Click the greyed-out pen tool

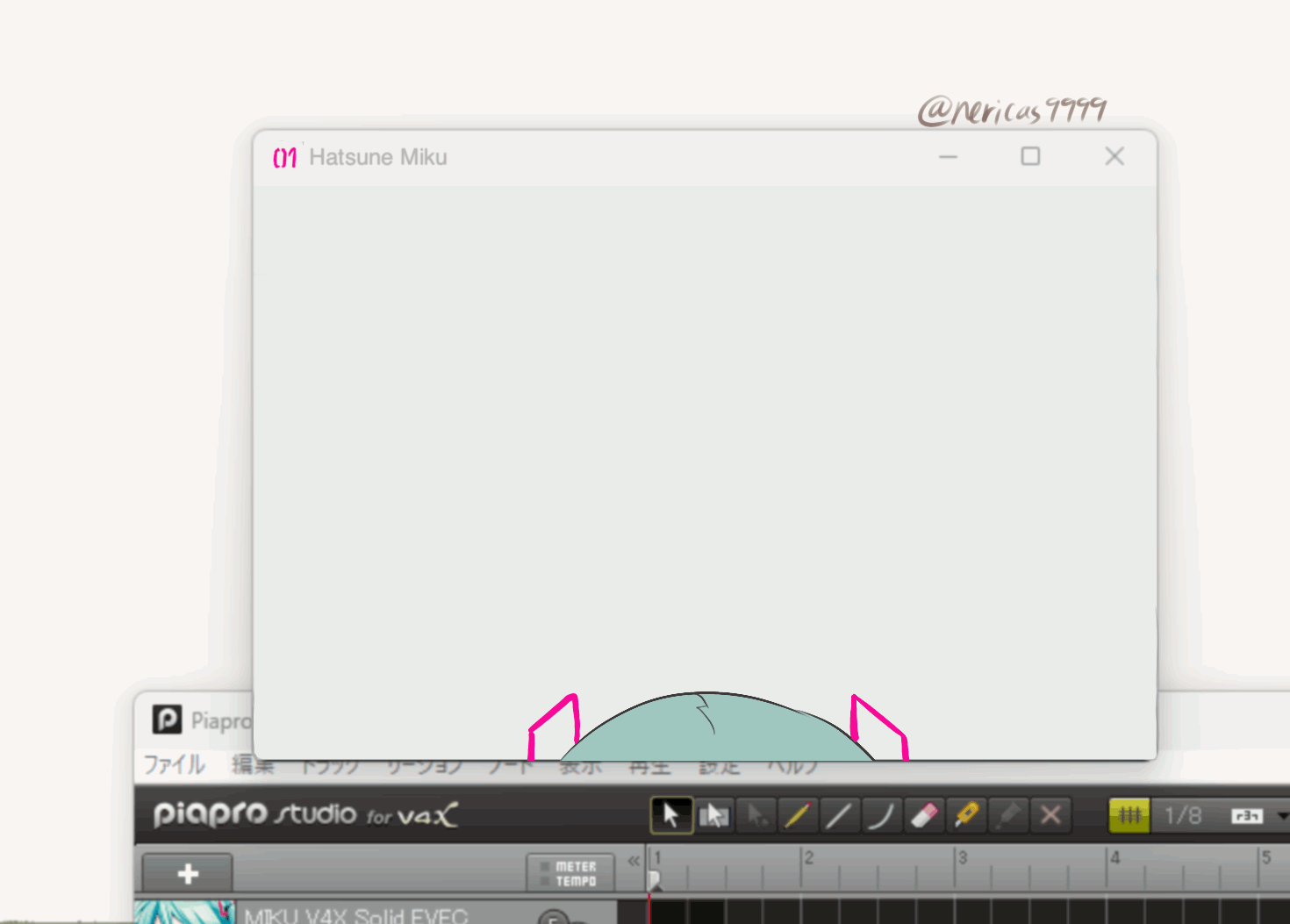tap(1007, 815)
